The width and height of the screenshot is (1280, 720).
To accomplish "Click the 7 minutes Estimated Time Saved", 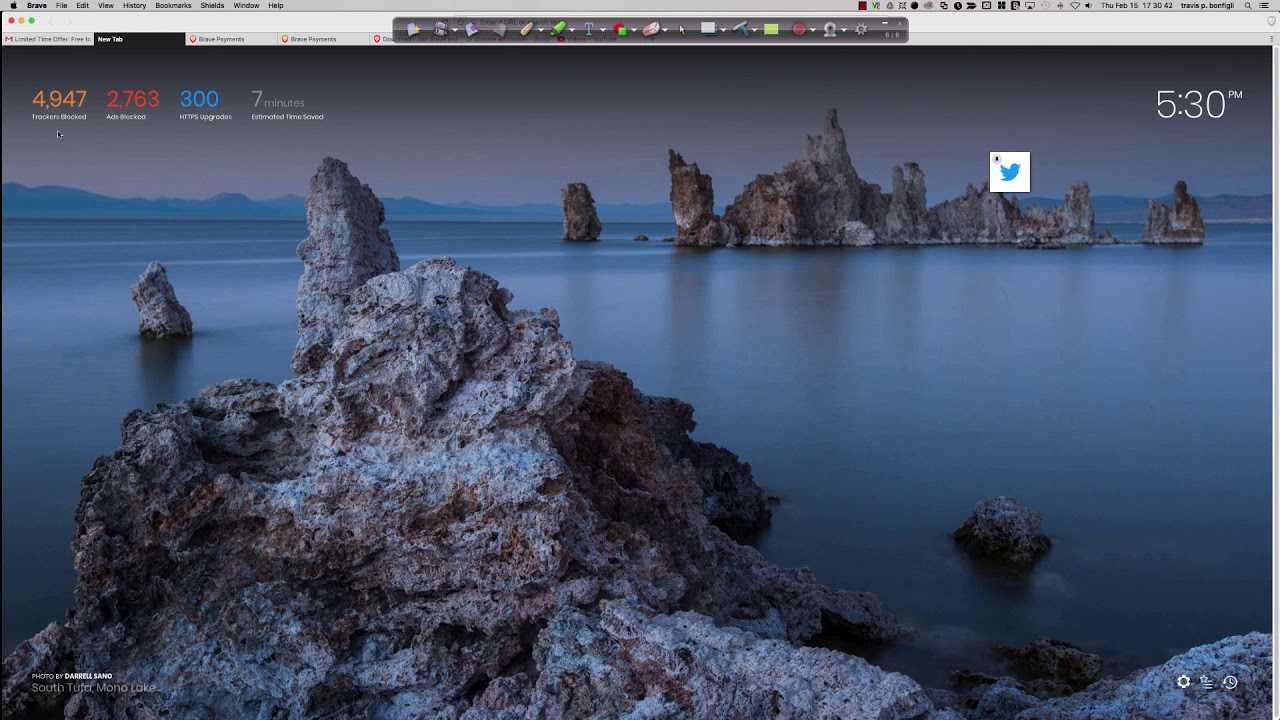I will [x=278, y=100].
